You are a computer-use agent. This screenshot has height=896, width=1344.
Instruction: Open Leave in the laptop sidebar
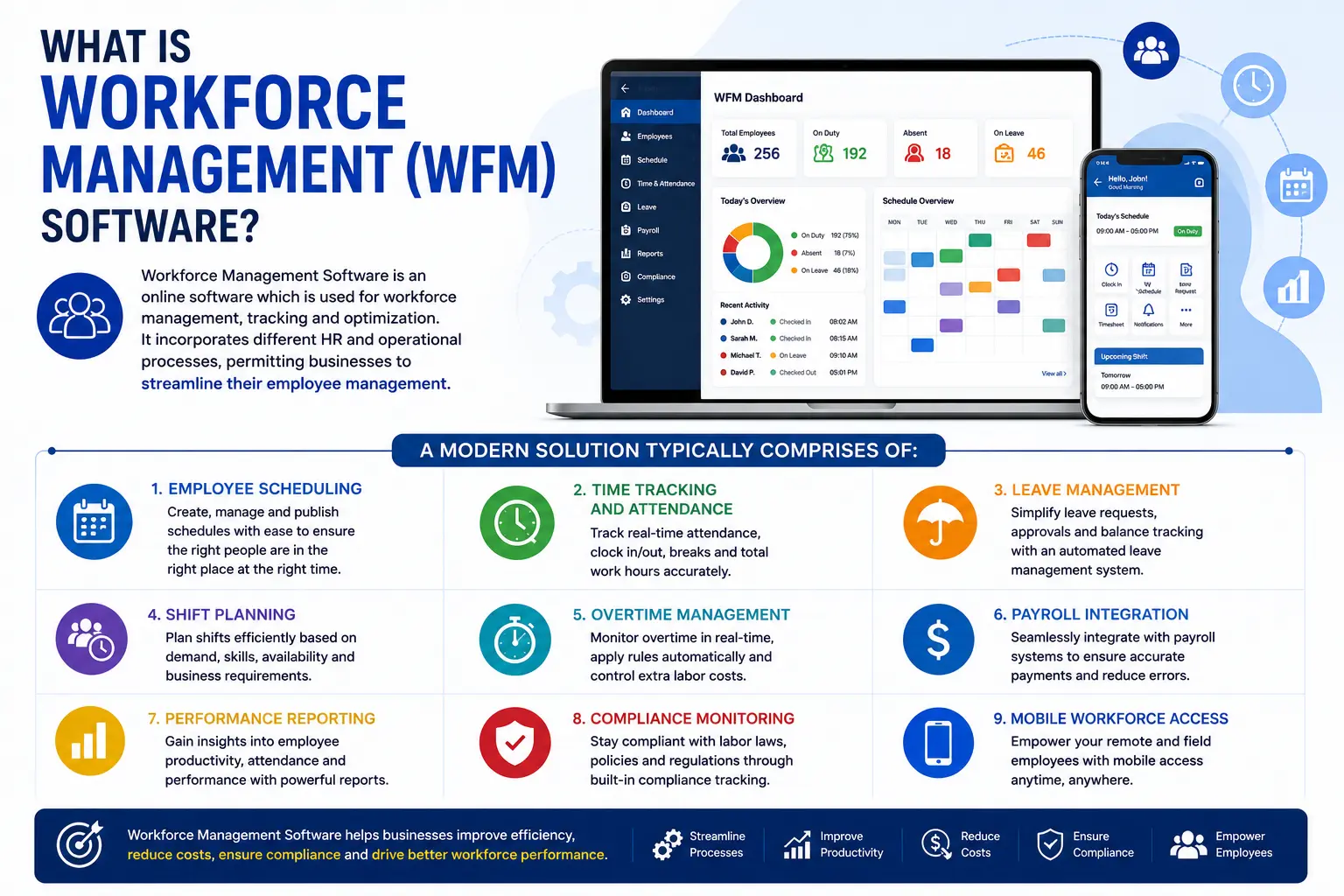pyautogui.click(x=655, y=207)
